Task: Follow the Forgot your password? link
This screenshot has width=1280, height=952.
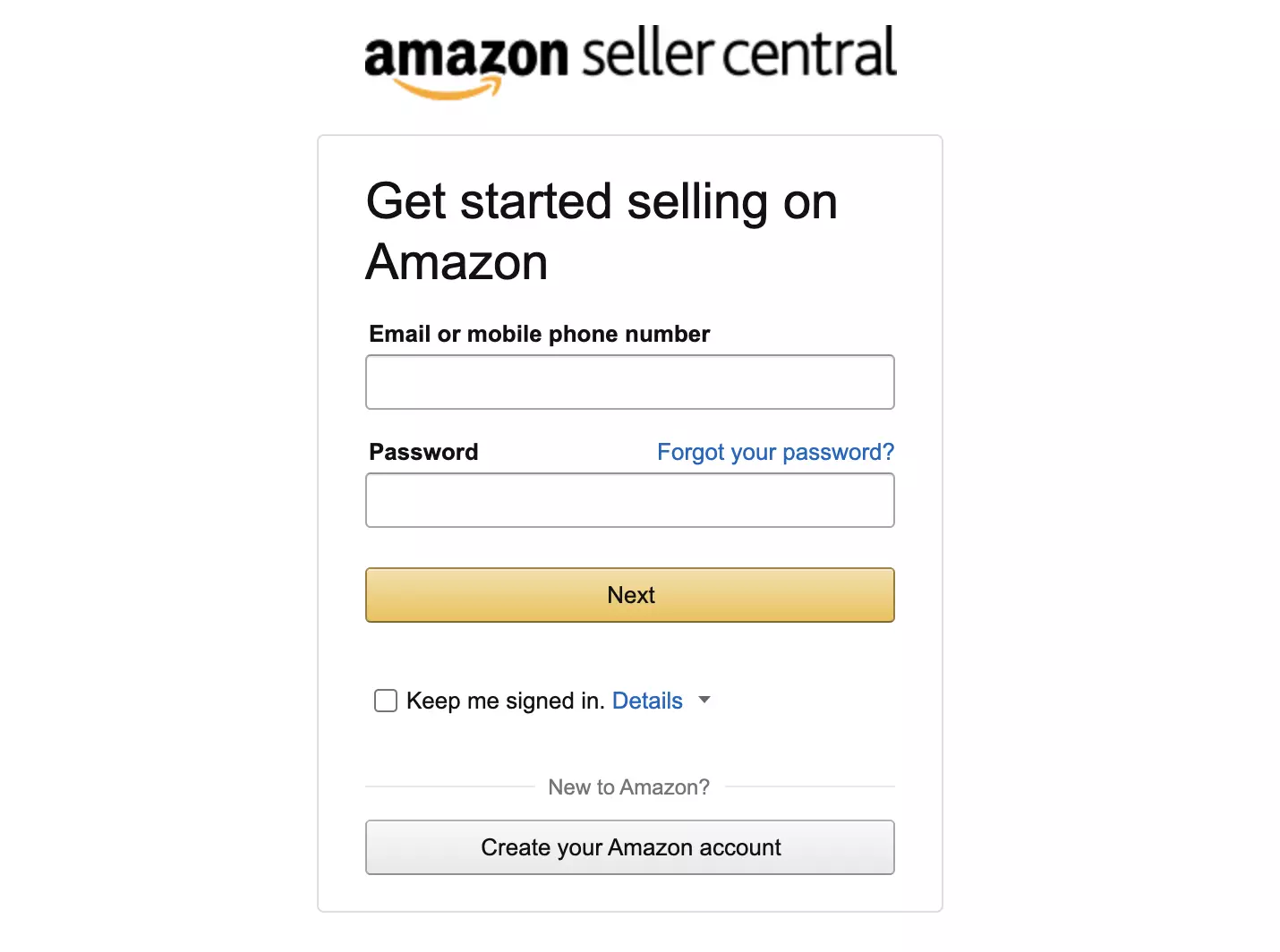Action: coord(775,452)
